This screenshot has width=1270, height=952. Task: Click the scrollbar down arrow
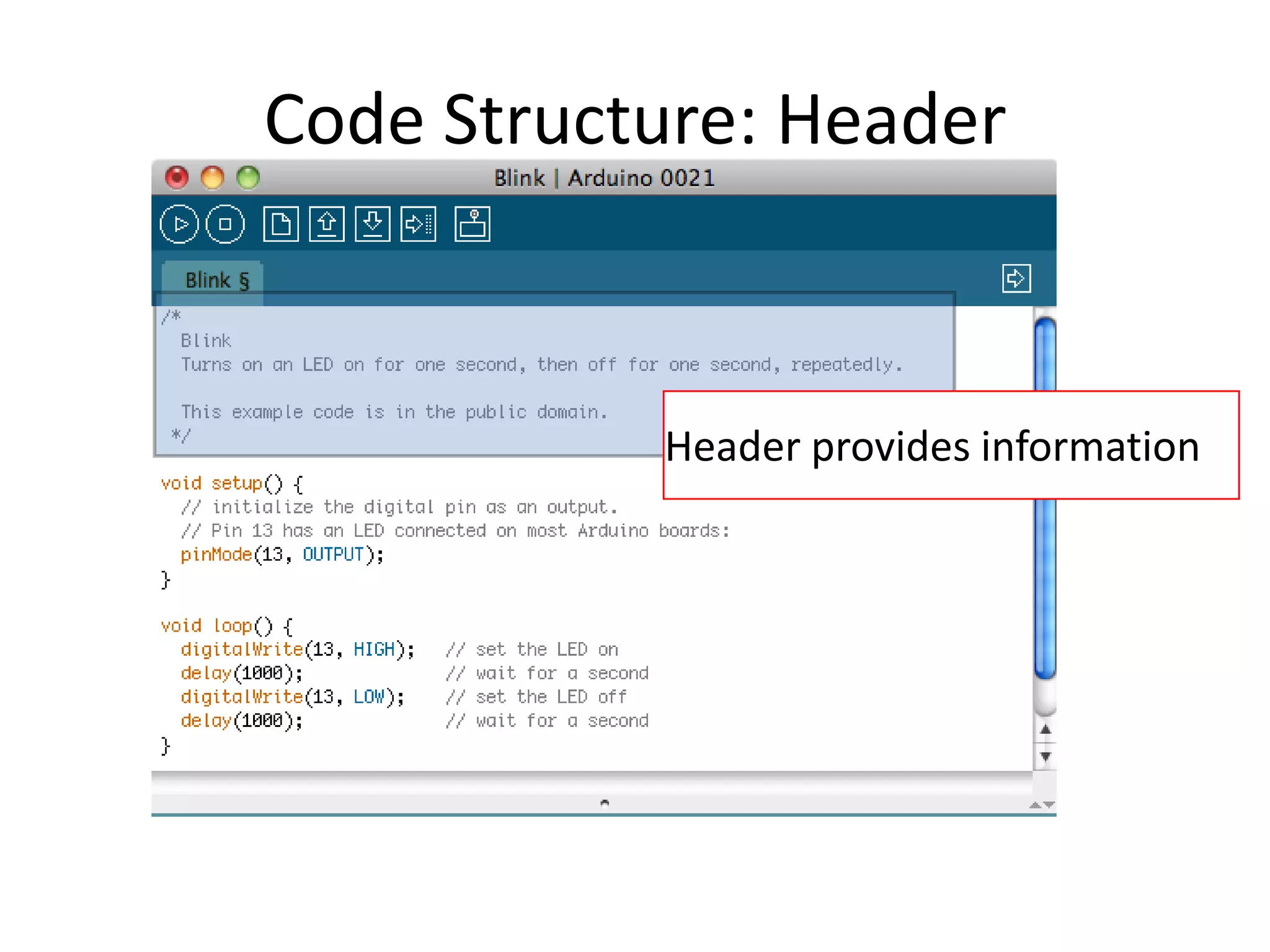(x=1046, y=756)
